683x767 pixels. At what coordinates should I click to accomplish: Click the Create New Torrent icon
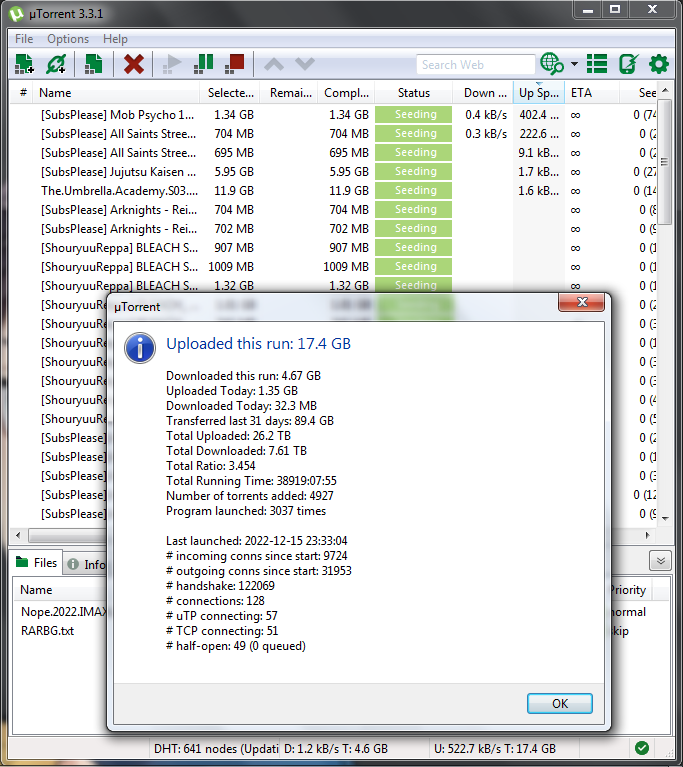(93, 64)
